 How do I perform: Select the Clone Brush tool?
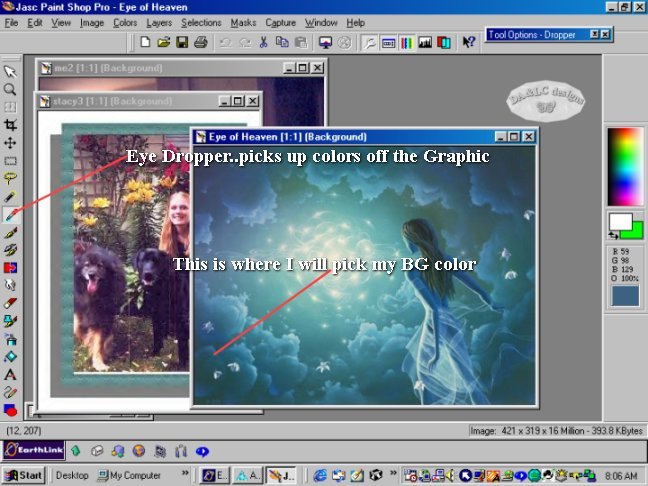pos(10,250)
